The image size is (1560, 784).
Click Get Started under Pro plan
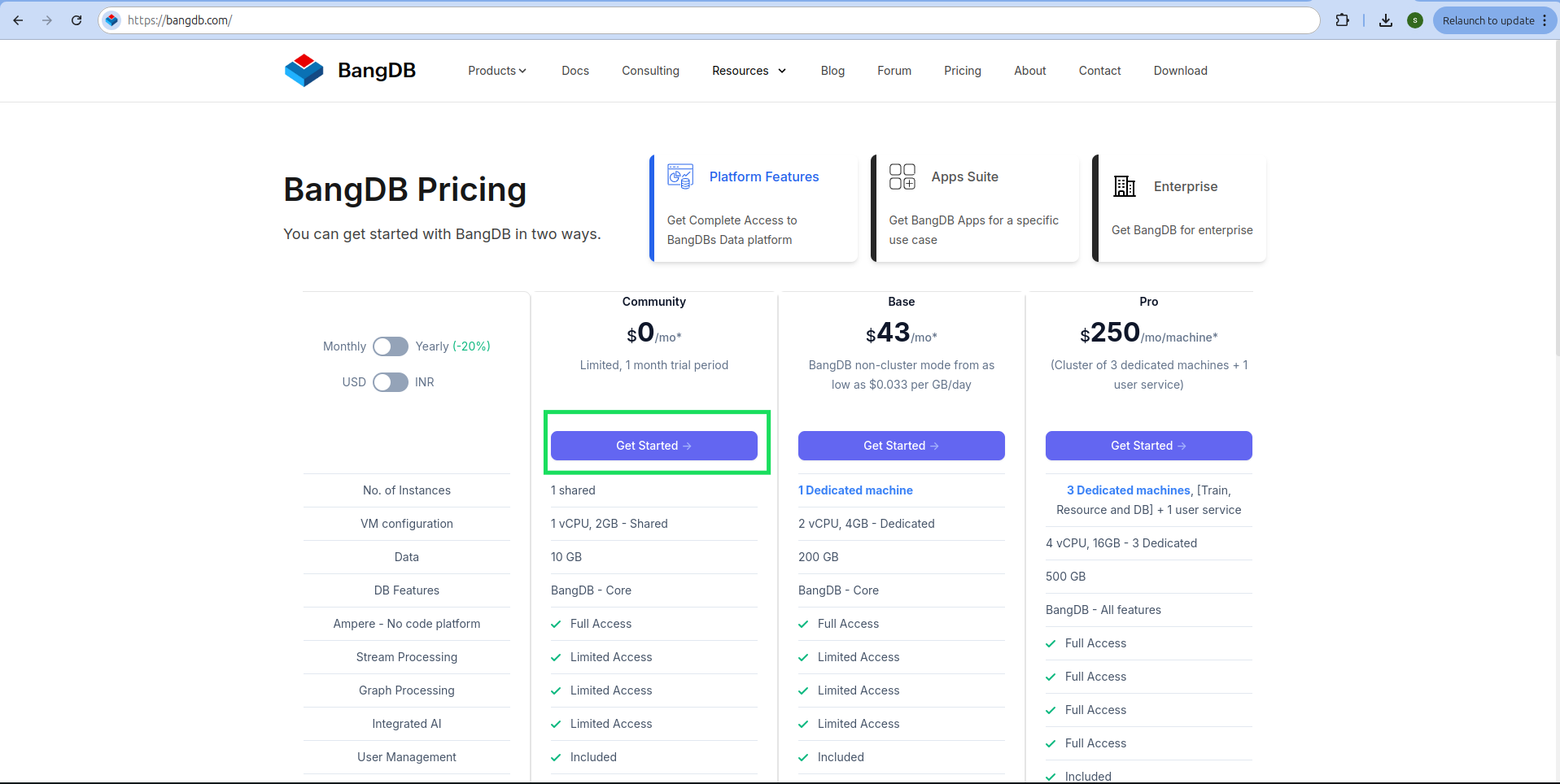[x=1149, y=446]
